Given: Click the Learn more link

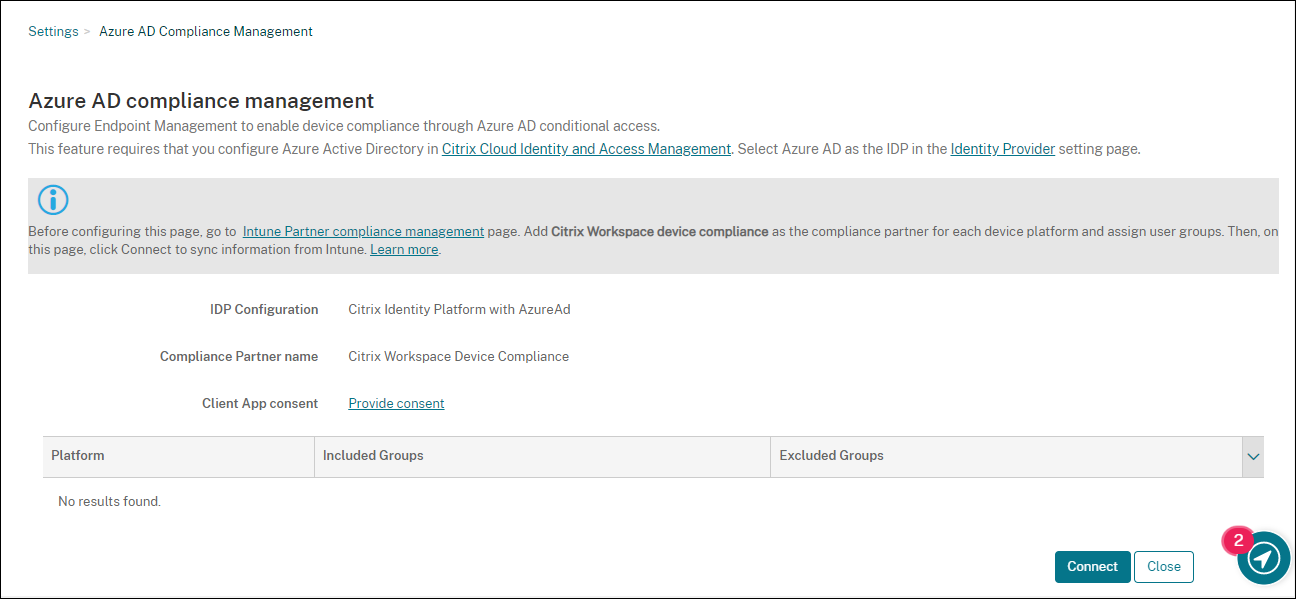Looking at the screenshot, I should 404,250.
